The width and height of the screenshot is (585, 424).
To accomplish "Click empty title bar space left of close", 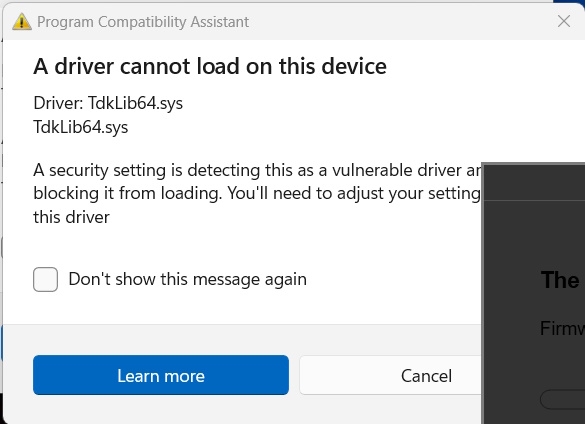I will tap(401, 22).
